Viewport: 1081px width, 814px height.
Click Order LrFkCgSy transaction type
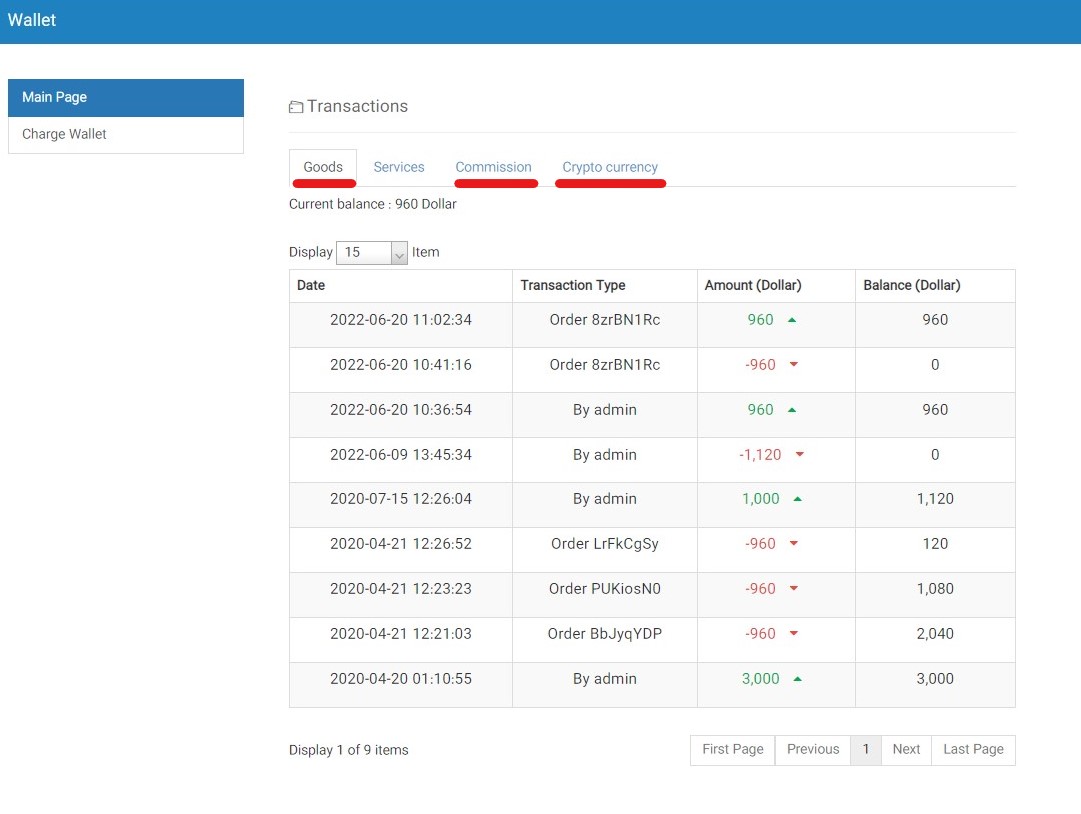(x=605, y=545)
